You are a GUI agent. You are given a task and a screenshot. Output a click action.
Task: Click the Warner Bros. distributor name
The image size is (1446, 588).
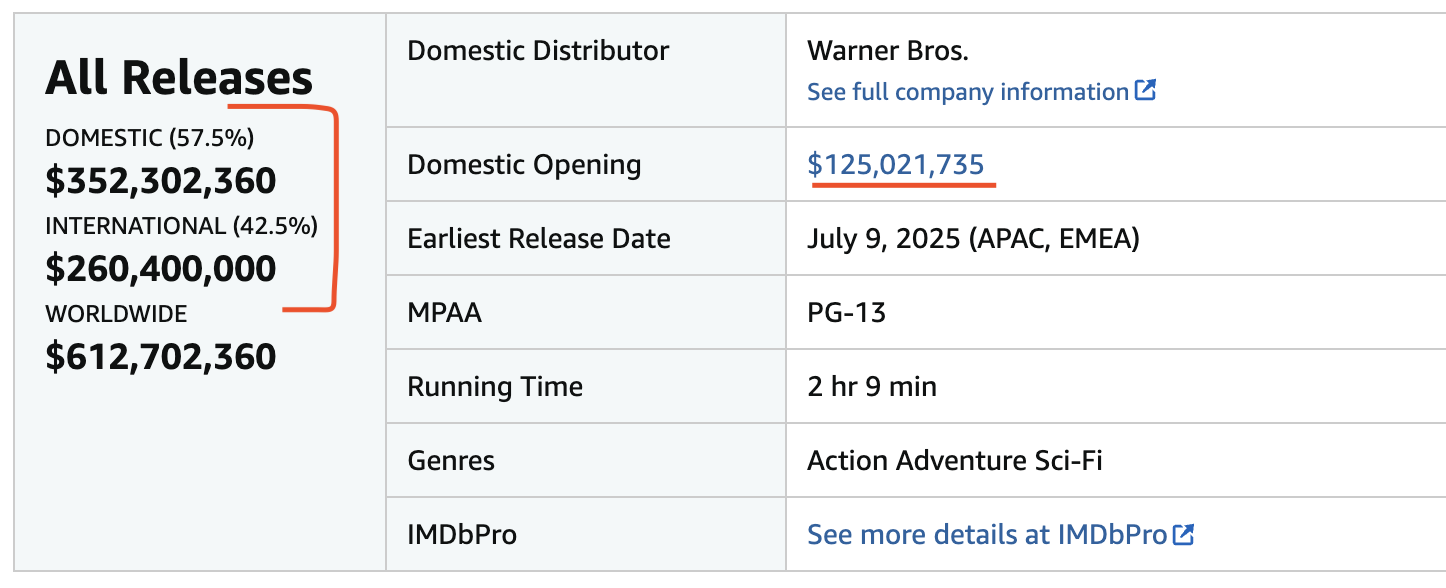(888, 50)
